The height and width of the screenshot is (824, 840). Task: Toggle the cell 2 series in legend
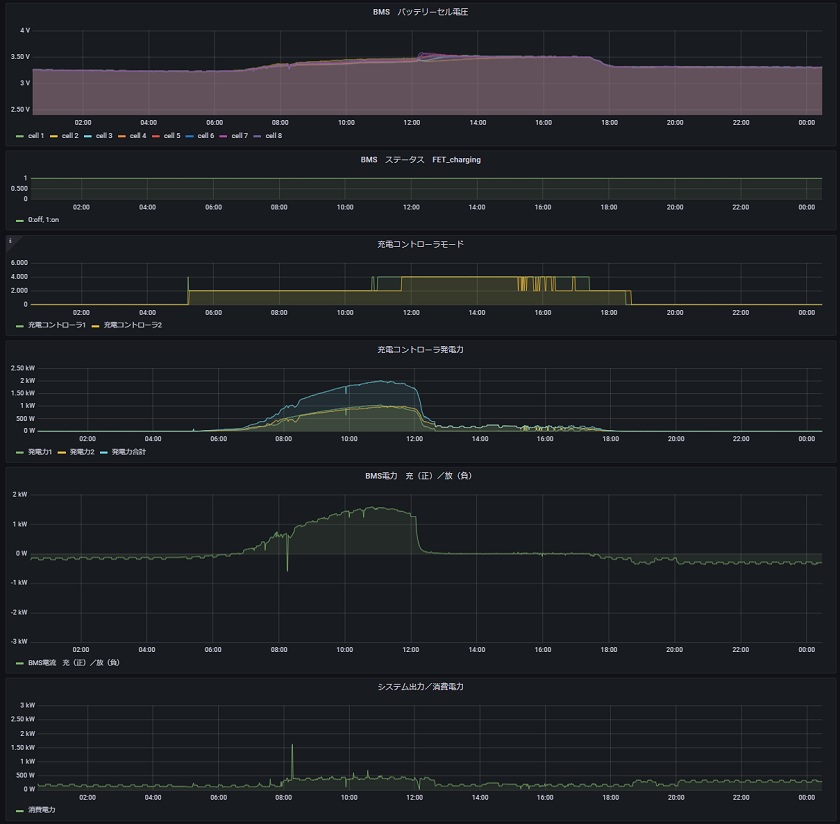pyautogui.click(x=70, y=136)
